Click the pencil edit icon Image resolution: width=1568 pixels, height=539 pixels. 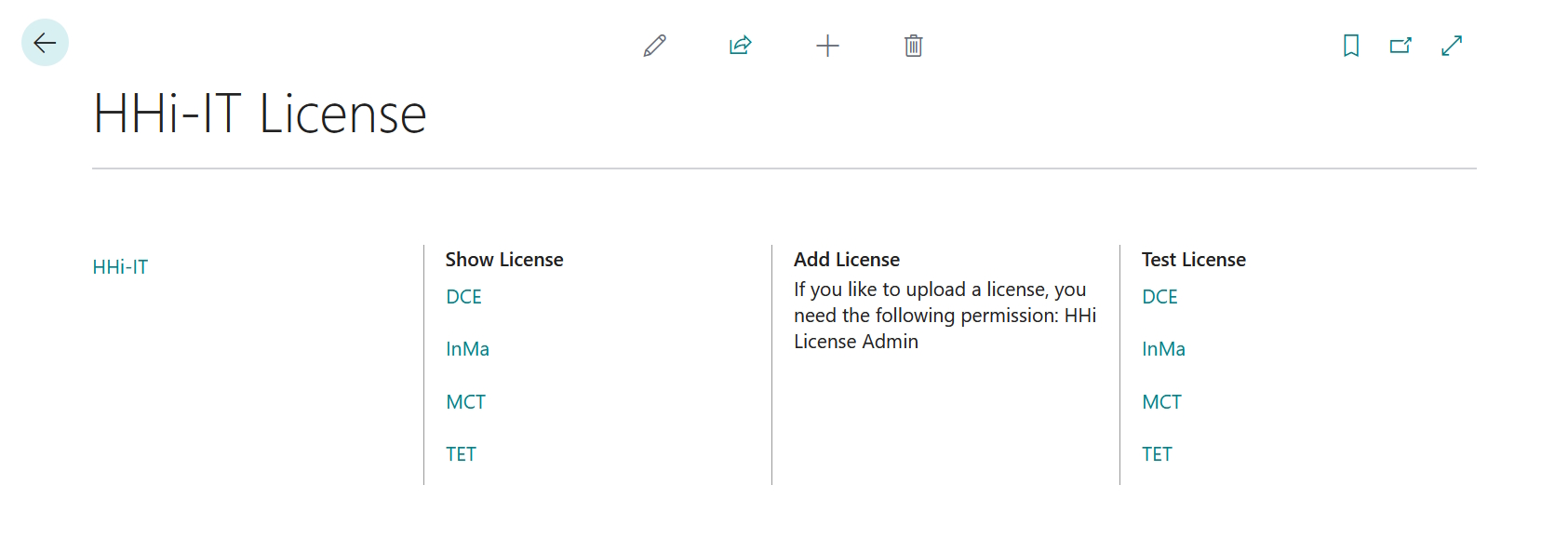pyautogui.click(x=655, y=46)
